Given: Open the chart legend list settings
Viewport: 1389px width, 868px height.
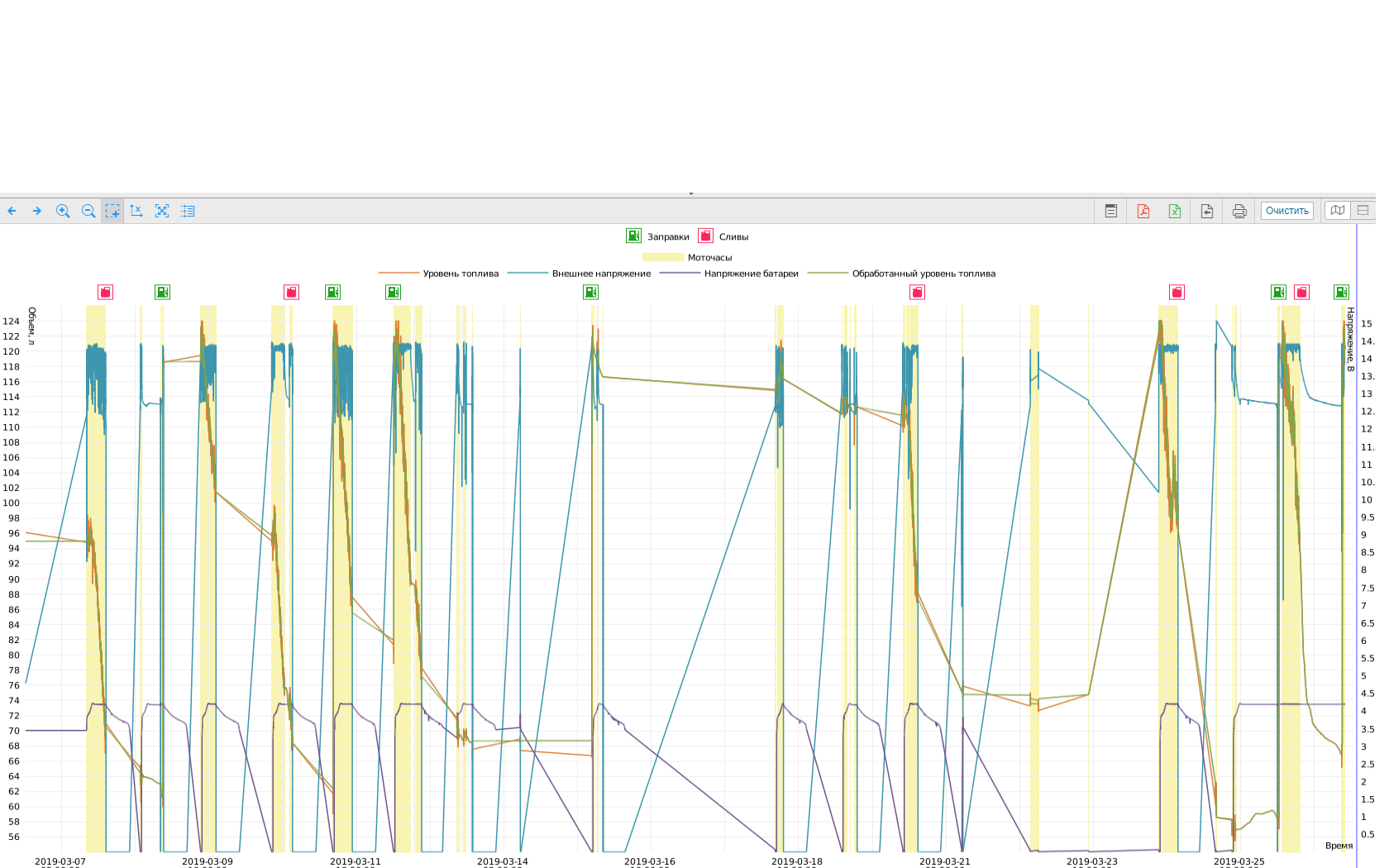Looking at the screenshot, I should [188, 212].
